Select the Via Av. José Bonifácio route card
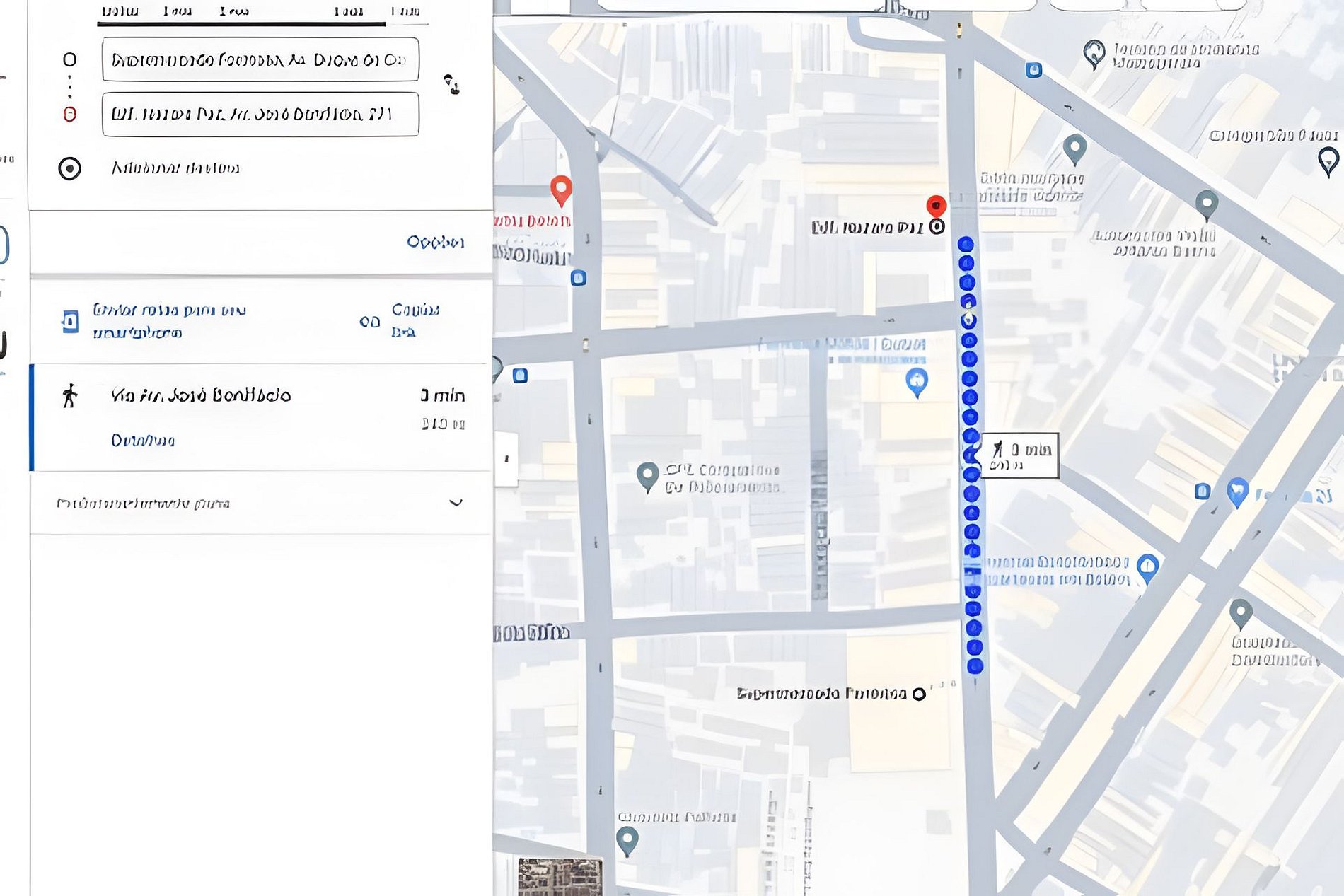1344x896 pixels. pyautogui.click(x=260, y=417)
